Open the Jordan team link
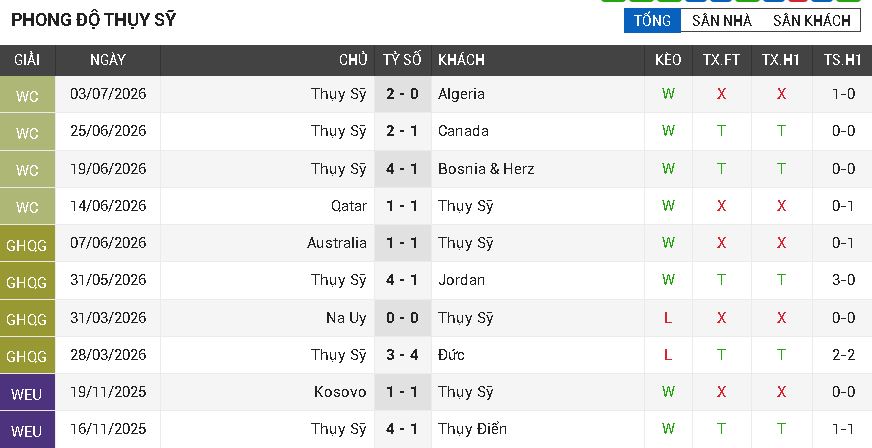 pos(461,280)
